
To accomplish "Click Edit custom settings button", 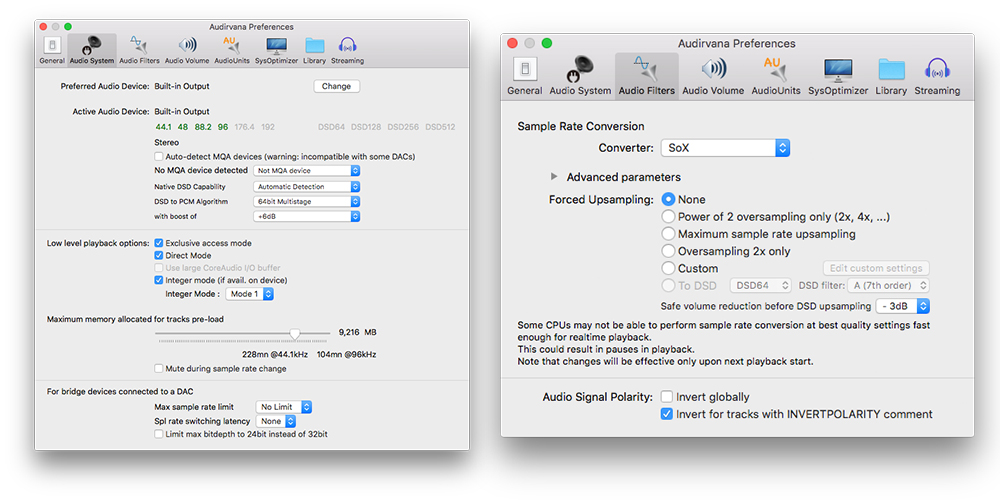I will click(x=876, y=268).
